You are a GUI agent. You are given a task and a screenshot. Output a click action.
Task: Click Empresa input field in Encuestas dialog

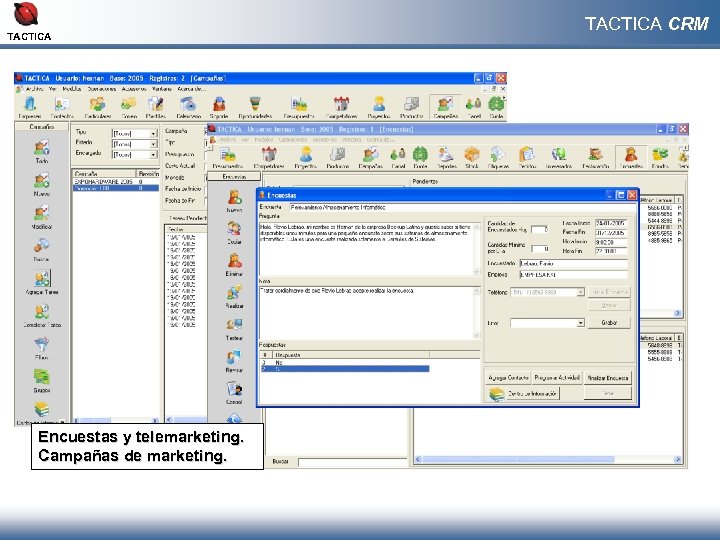pyautogui.click(x=573, y=275)
